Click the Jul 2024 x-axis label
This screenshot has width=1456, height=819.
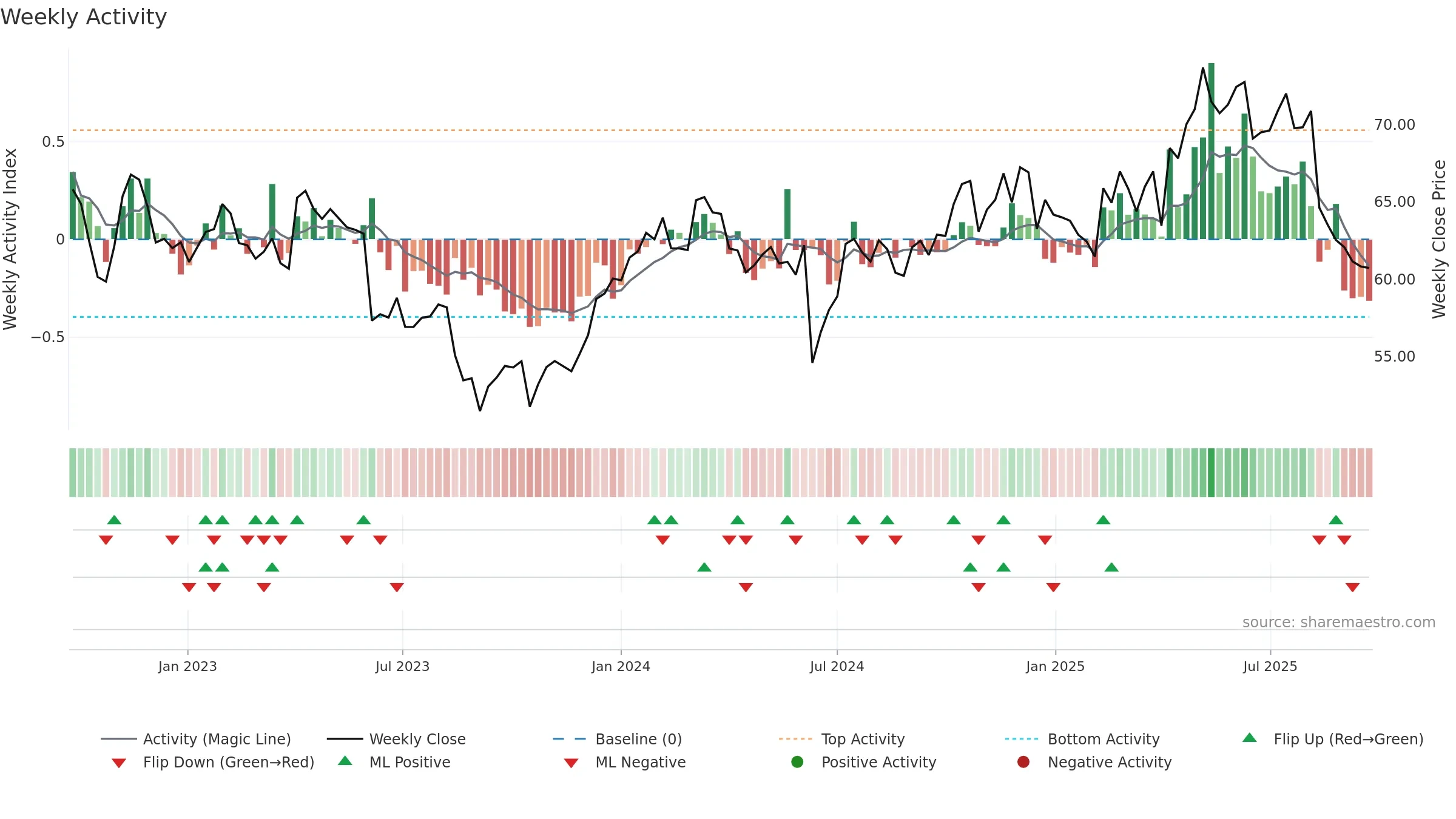pos(837,666)
